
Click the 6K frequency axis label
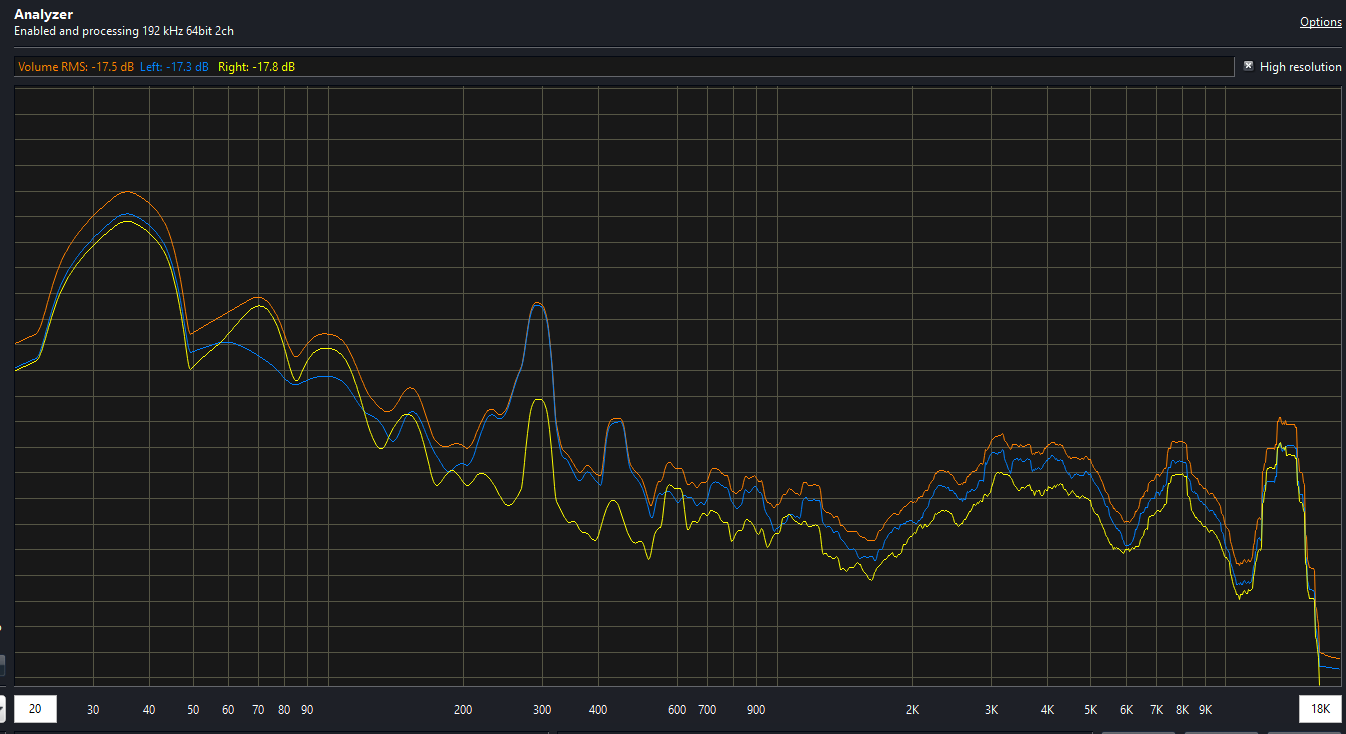coord(1126,710)
